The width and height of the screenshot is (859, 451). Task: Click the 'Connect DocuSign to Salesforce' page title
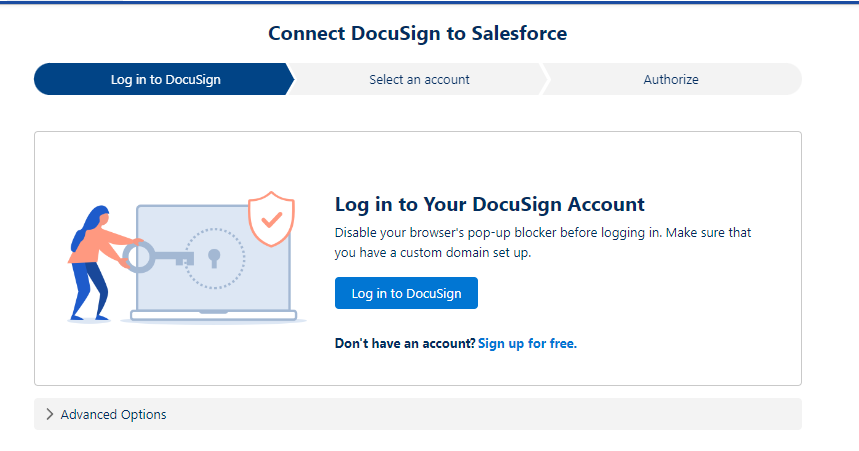417,33
